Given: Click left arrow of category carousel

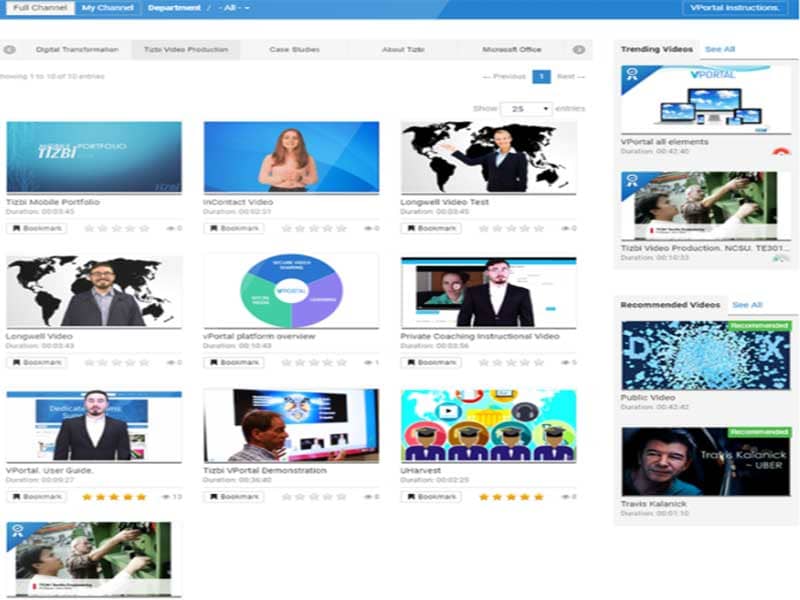Looking at the screenshot, I should 10,49.
